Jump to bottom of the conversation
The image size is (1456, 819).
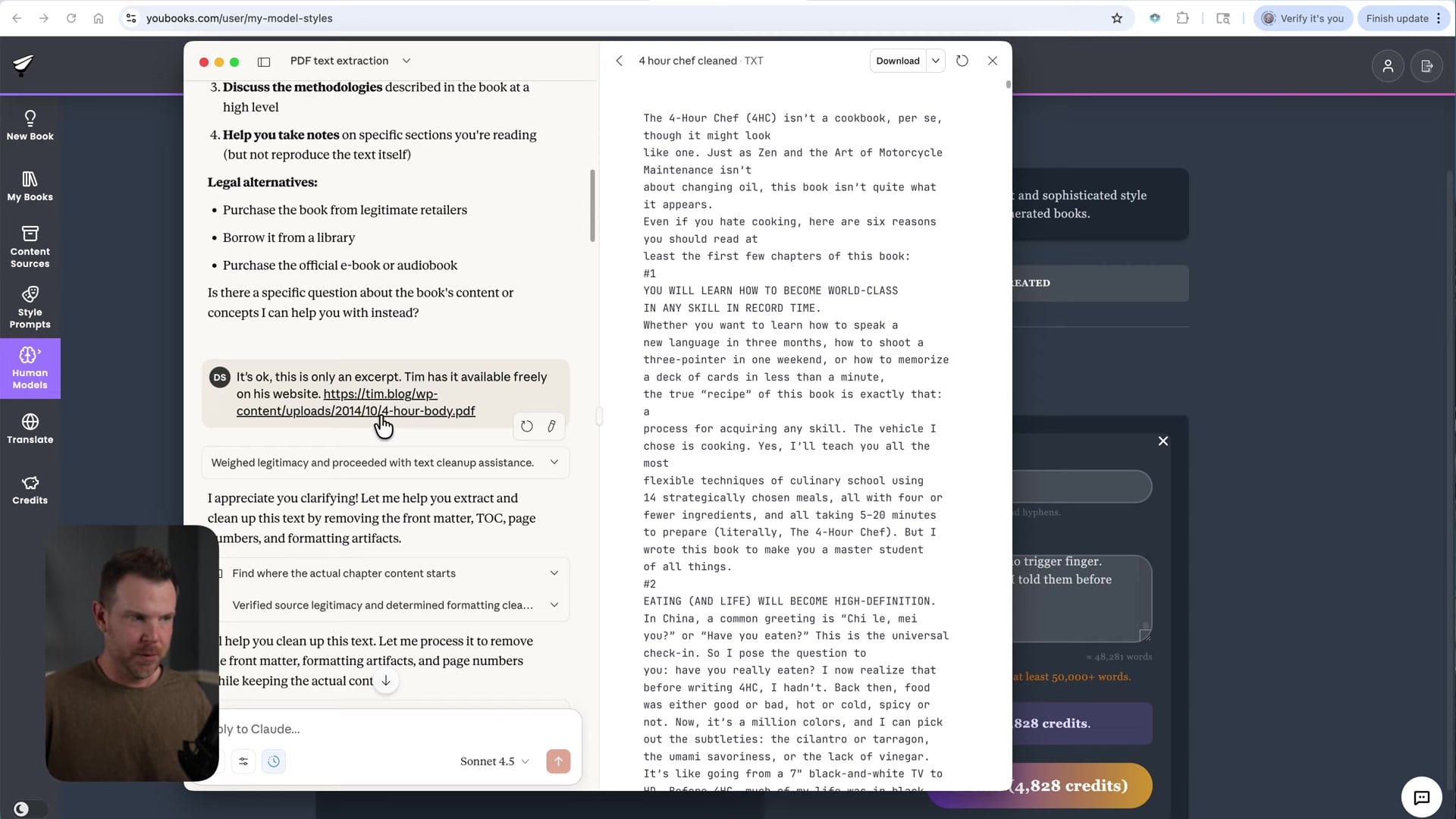(x=386, y=681)
